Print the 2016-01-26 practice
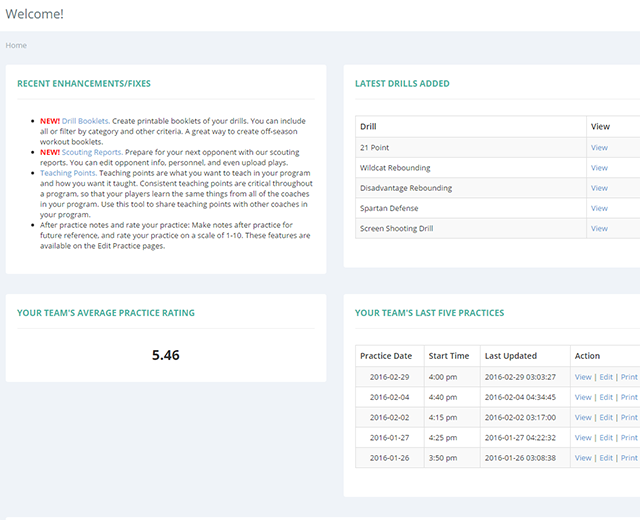The height and width of the screenshot is (520, 640). pyautogui.click(x=629, y=457)
